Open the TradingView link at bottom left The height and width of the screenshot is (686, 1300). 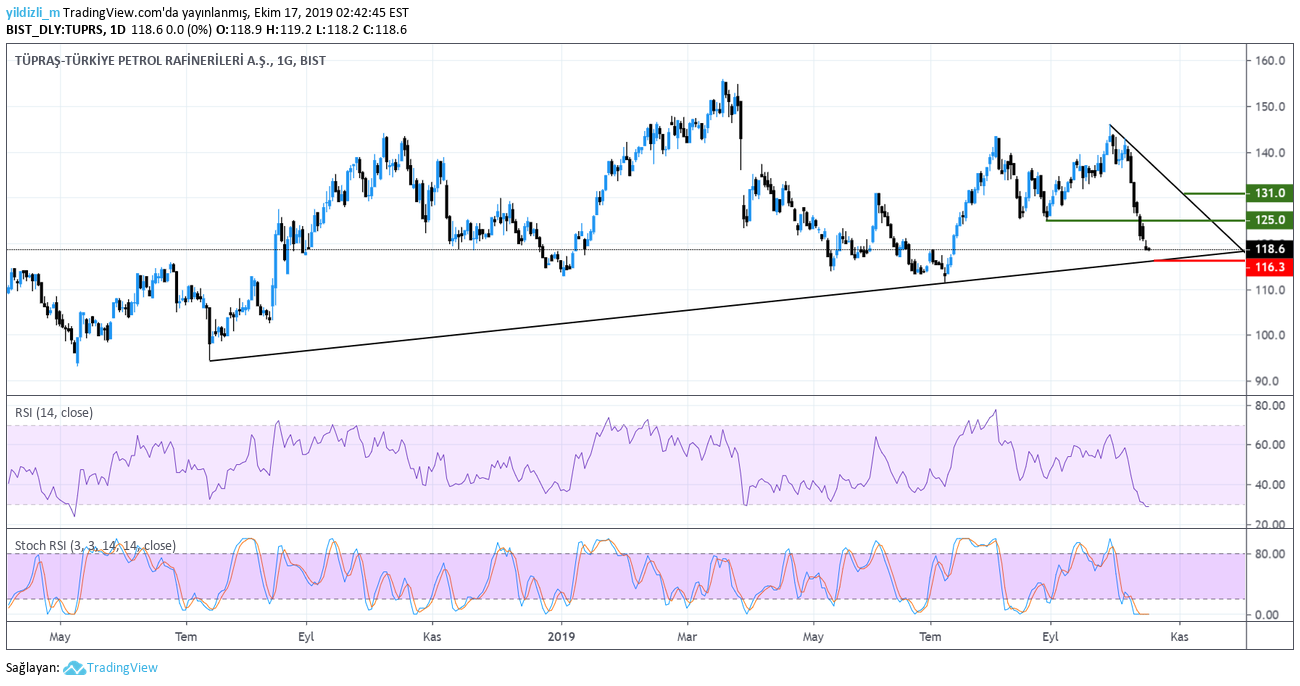click(x=122, y=668)
